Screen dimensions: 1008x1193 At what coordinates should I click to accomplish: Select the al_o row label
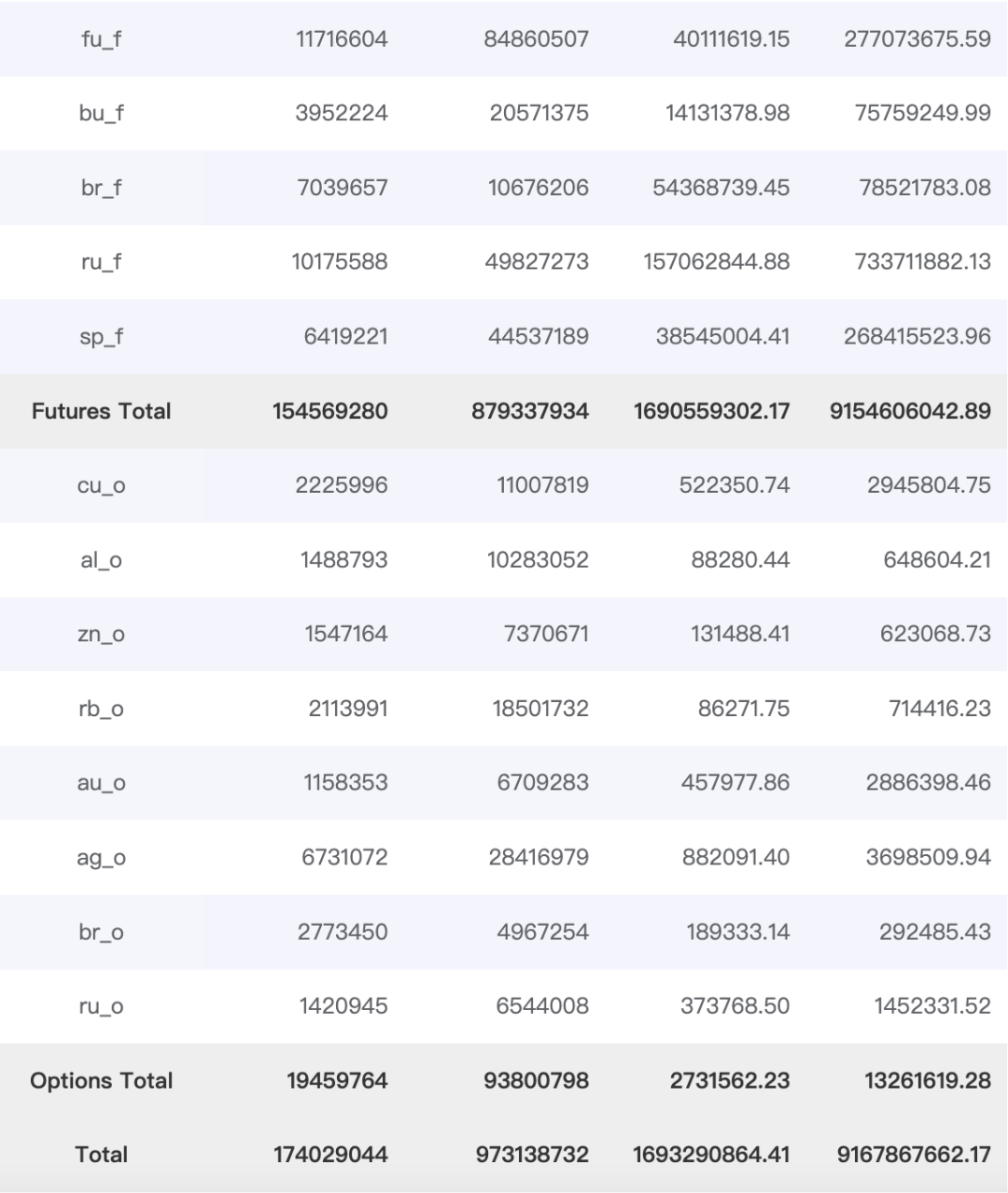coord(101,560)
